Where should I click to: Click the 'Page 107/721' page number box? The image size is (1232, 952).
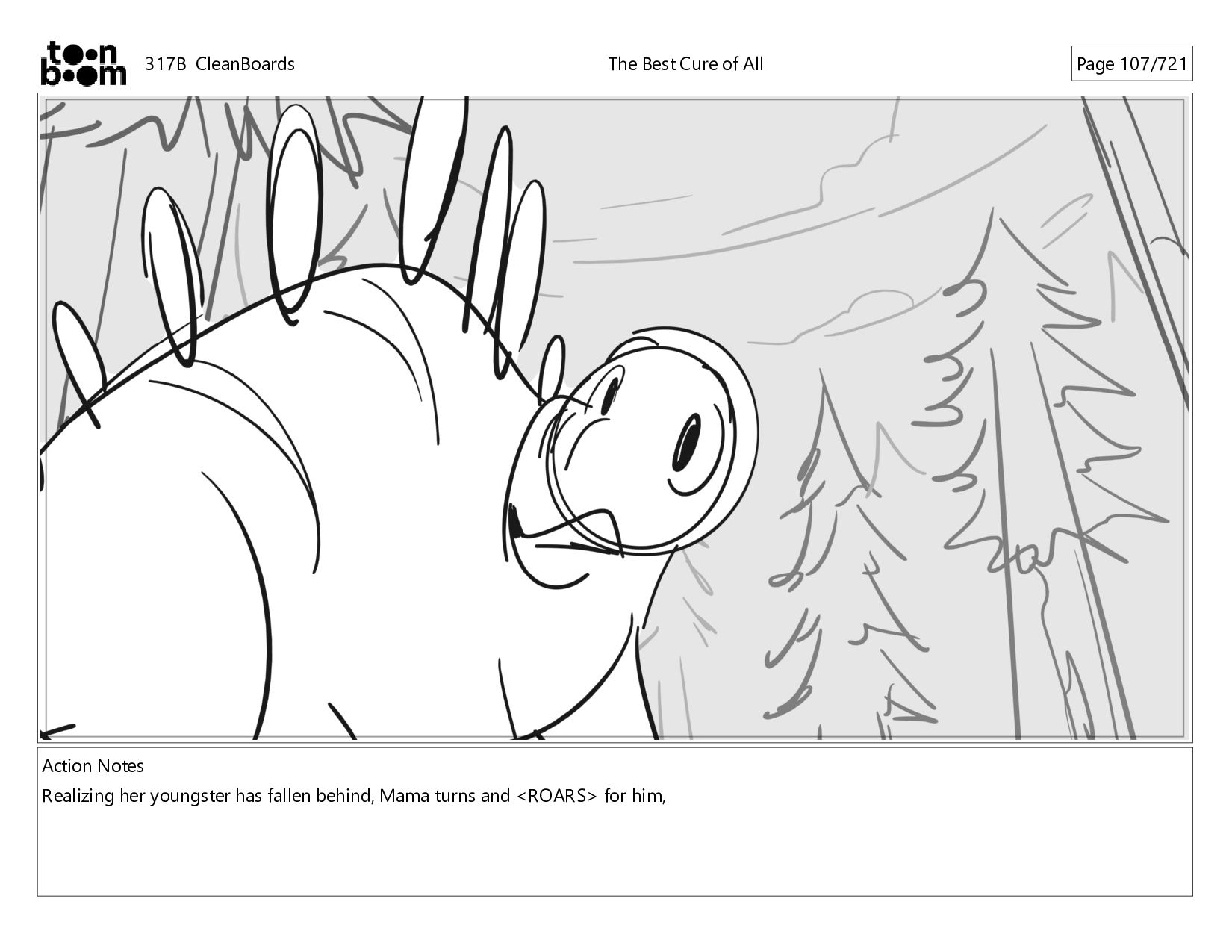[1131, 64]
